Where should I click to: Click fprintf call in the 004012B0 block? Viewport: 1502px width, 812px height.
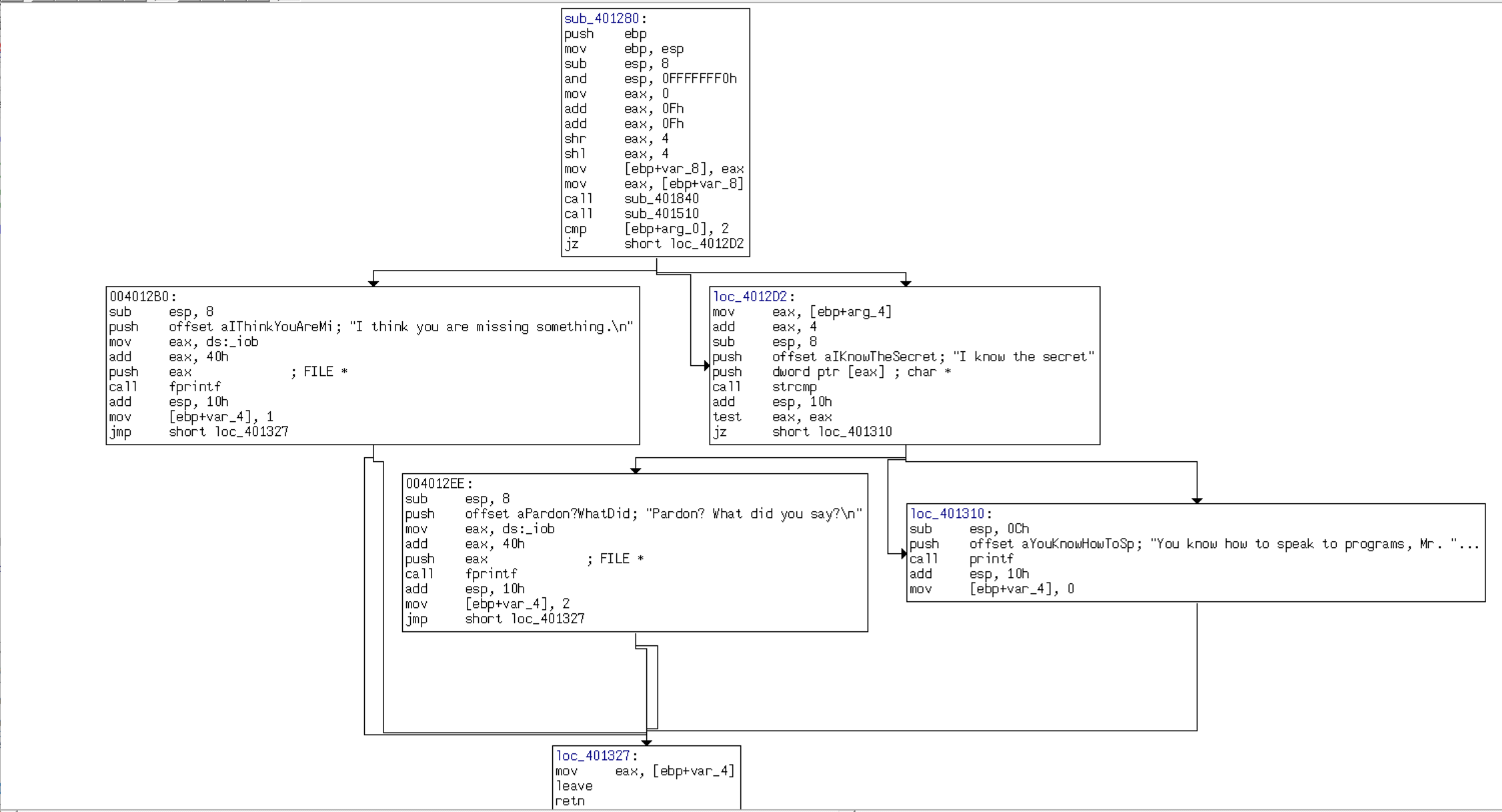(x=195, y=387)
